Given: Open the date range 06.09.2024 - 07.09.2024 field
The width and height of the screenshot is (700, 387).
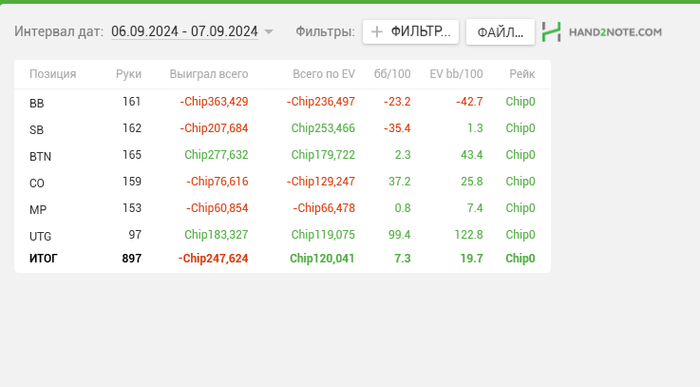Looking at the screenshot, I should coord(184,32).
